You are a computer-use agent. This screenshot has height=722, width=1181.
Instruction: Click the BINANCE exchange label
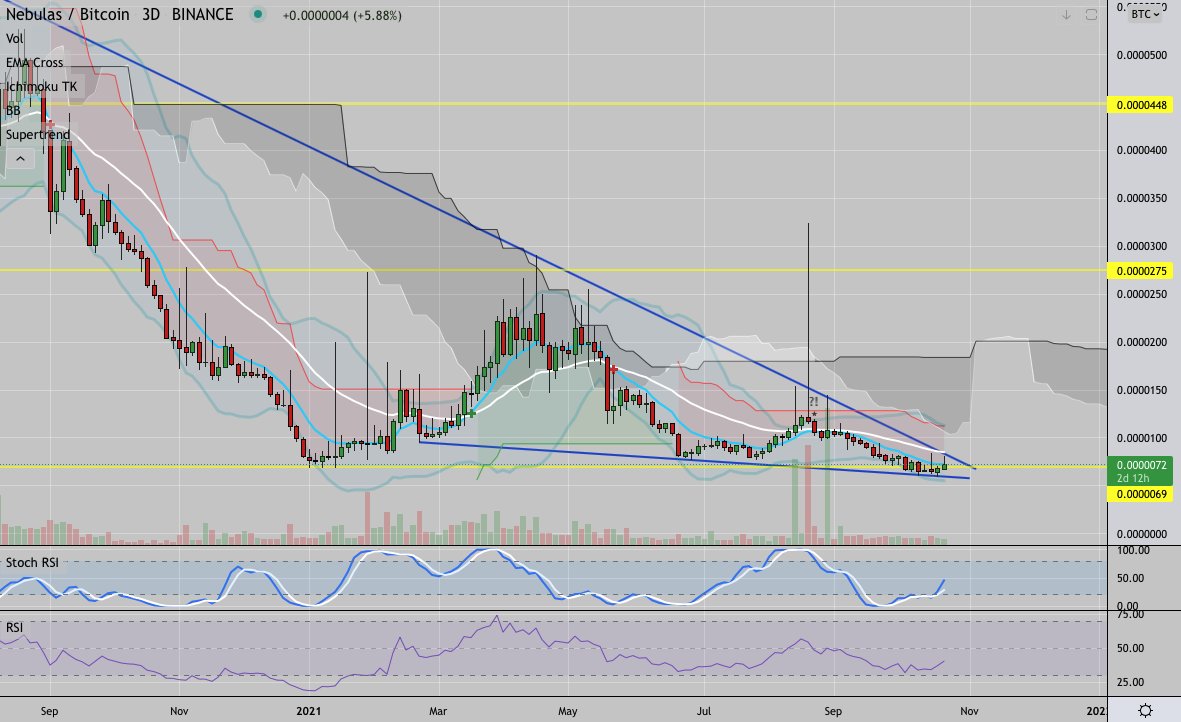point(202,14)
